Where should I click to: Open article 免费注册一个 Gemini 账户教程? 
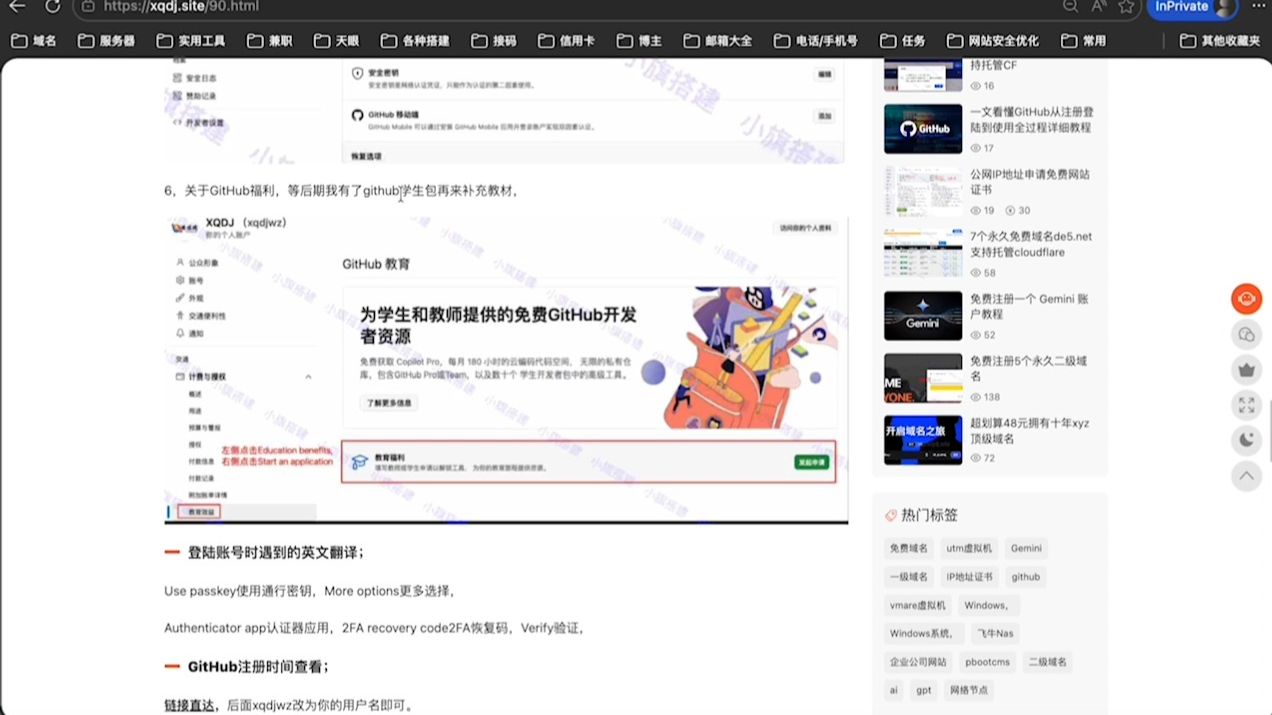coord(1030,306)
